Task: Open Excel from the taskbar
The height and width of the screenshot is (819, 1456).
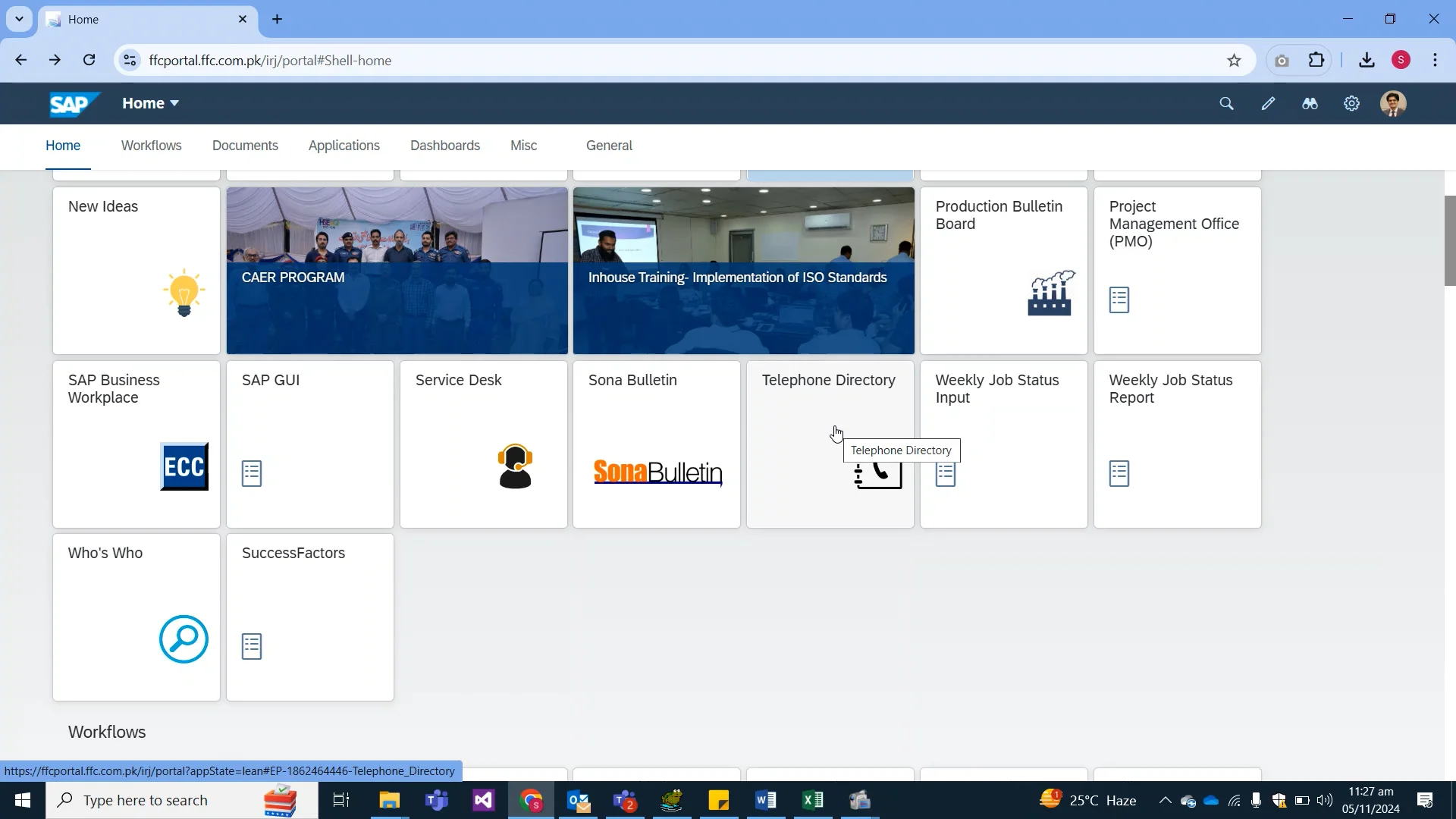Action: click(813, 800)
